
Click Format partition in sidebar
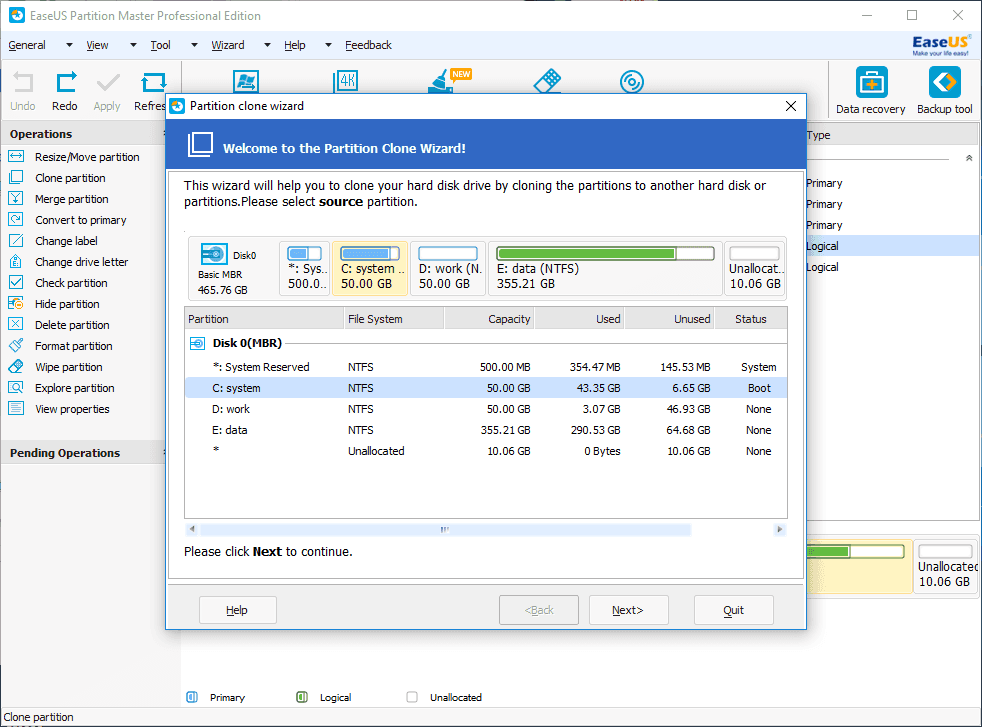coord(73,346)
